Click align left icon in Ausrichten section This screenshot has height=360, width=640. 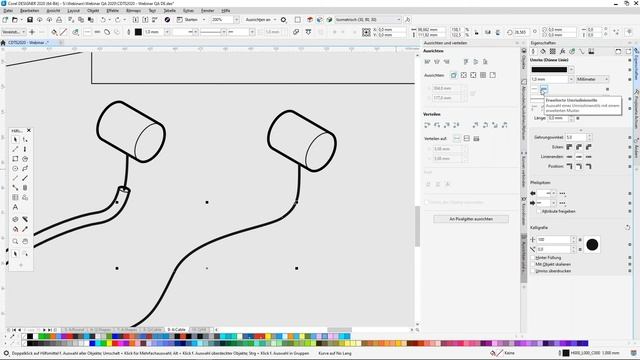(427, 62)
